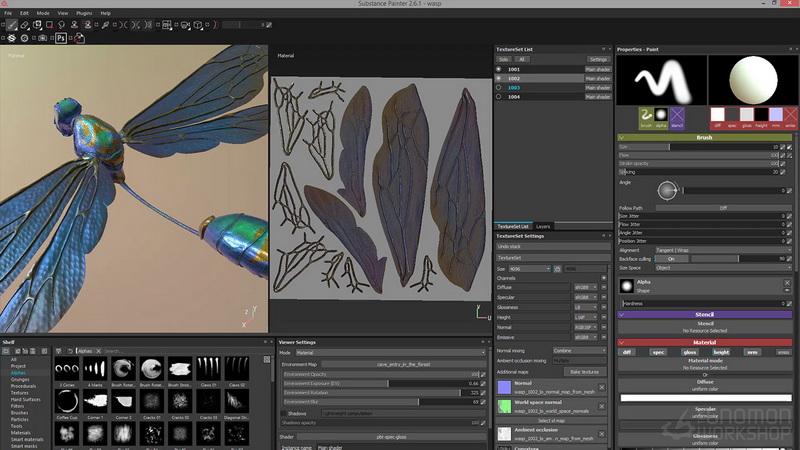Select the Material picker eyedropper tool

(x=105, y=24)
